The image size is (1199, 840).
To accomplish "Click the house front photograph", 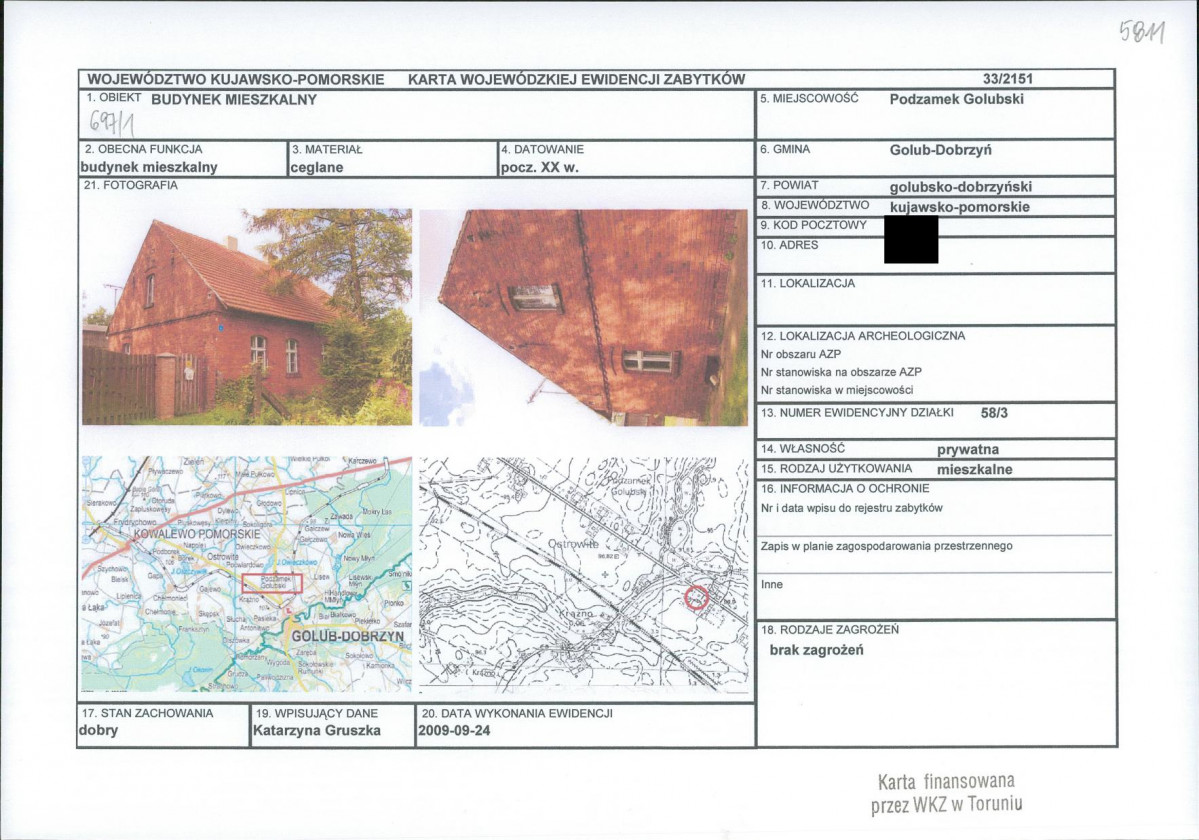I will [x=247, y=317].
